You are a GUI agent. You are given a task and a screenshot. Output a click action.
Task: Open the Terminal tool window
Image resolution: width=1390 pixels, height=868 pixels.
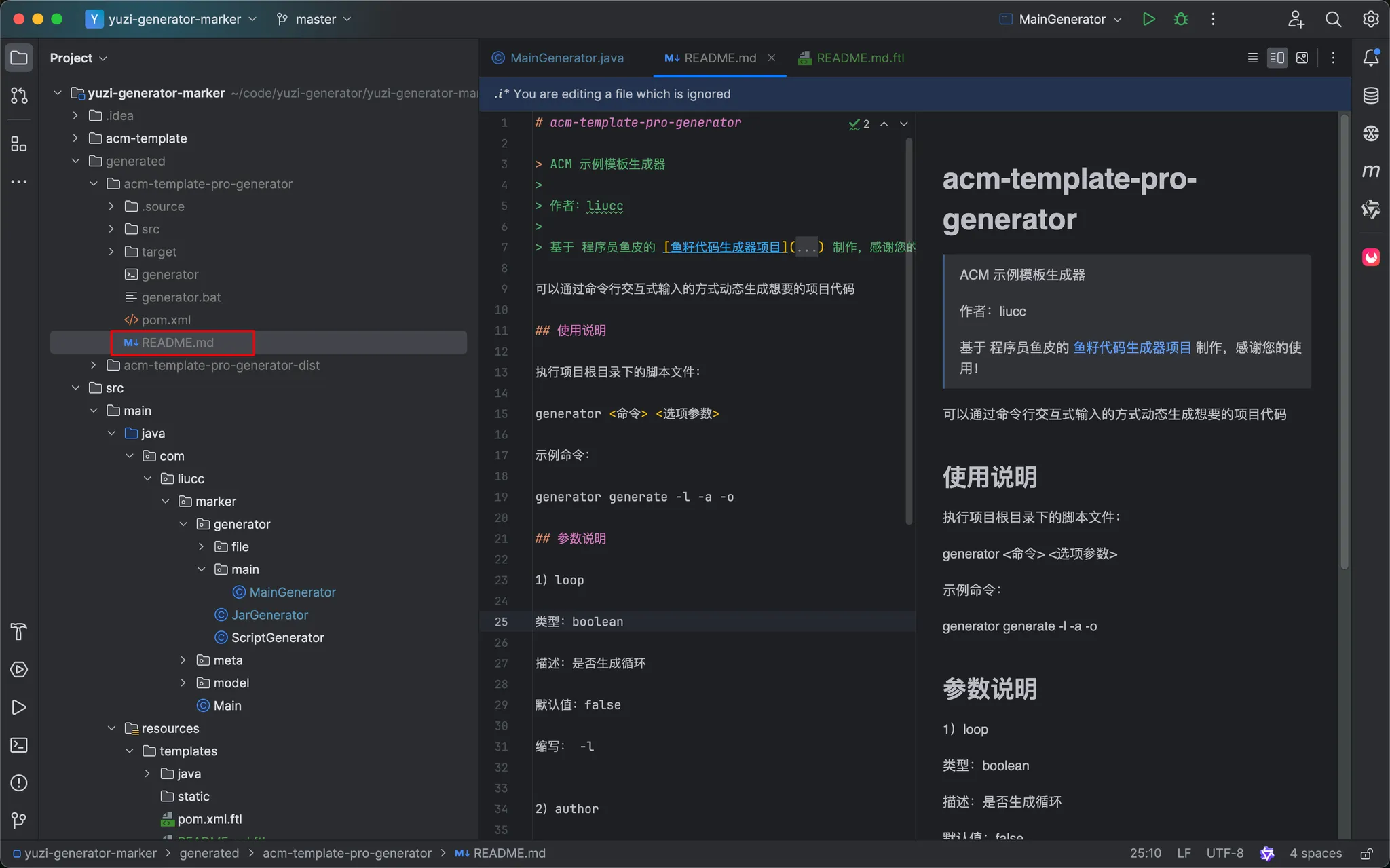pyautogui.click(x=19, y=745)
